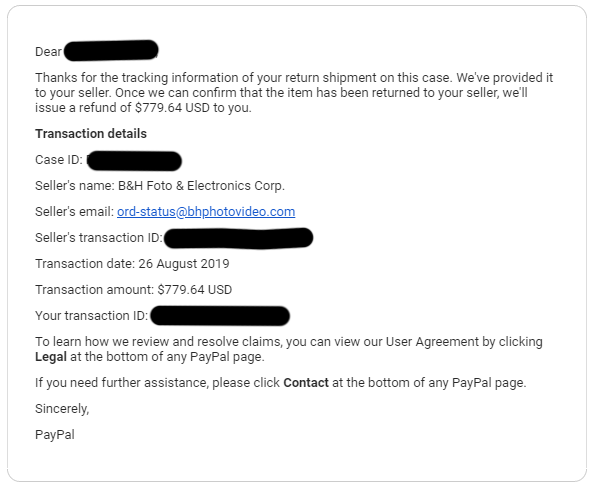Click the redacted Case ID value
Screen dimensions: 596x486
pyautogui.click(x=134, y=161)
